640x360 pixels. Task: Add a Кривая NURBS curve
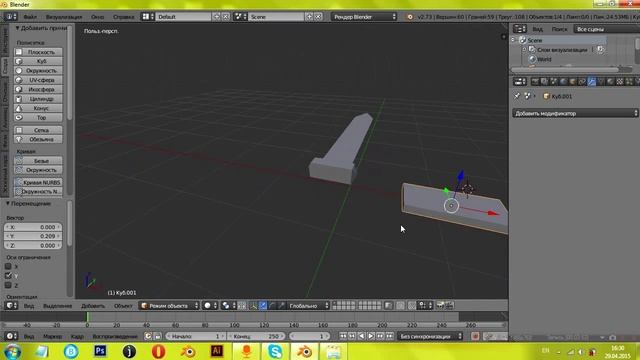click(x=38, y=182)
